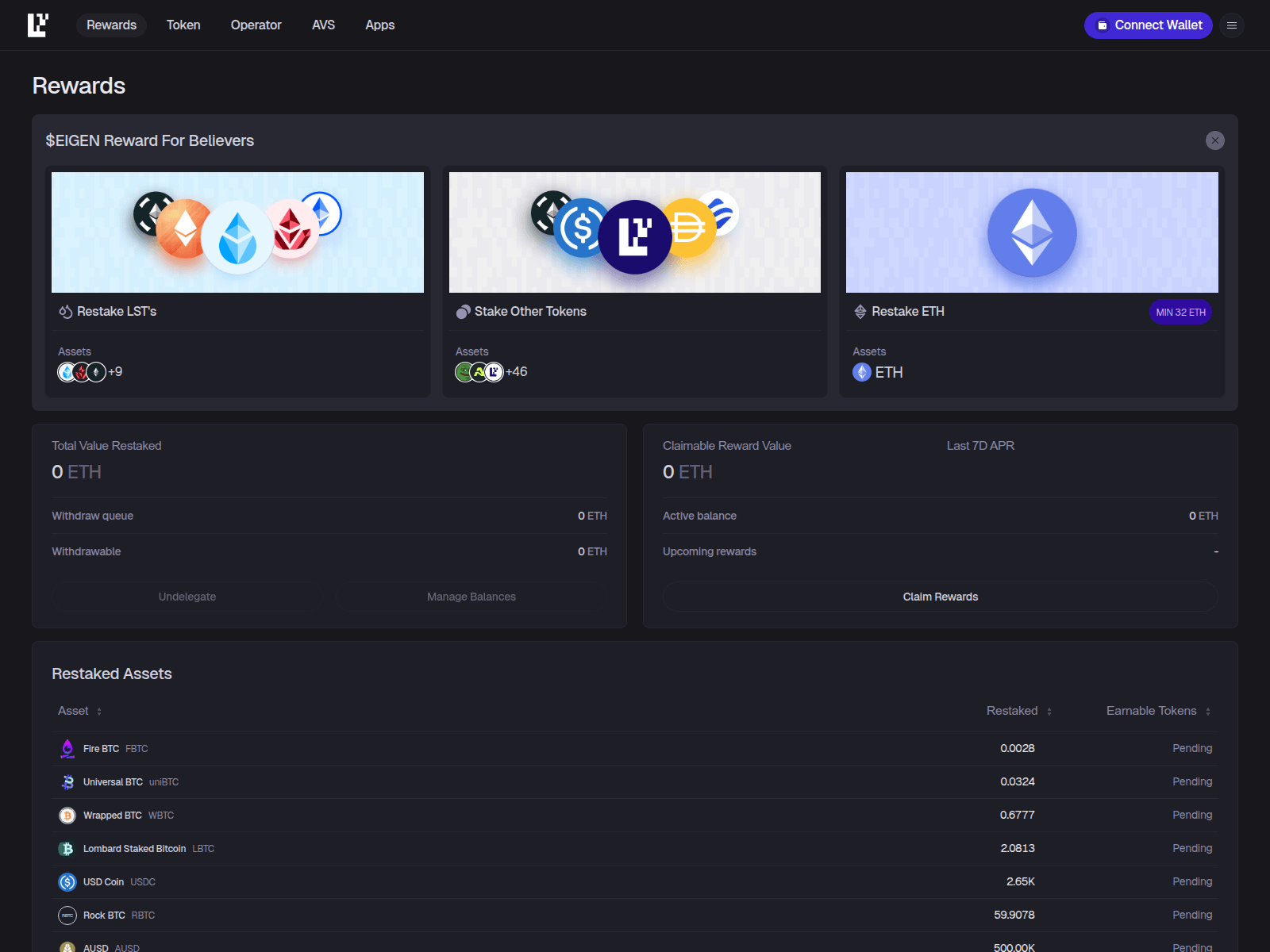1270x952 pixels.
Task: Click the Undelegate button
Action: pyautogui.click(x=187, y=597)
